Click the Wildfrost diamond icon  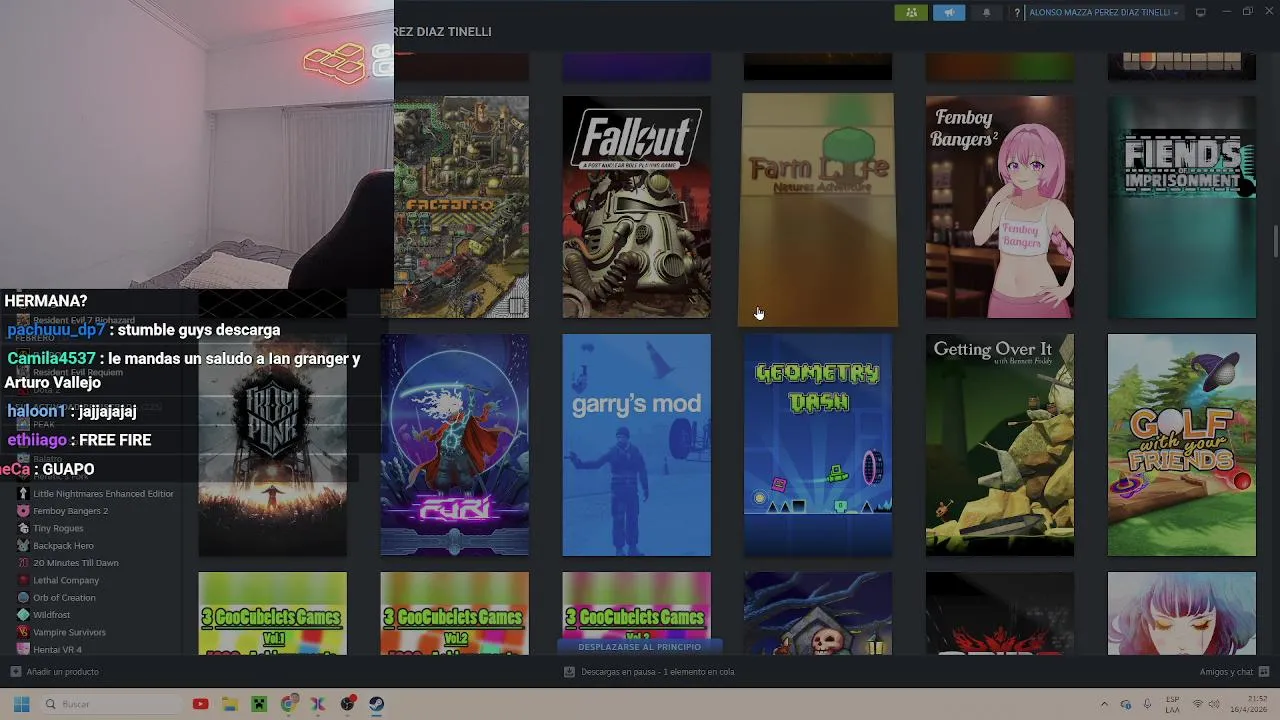(23, 615)
